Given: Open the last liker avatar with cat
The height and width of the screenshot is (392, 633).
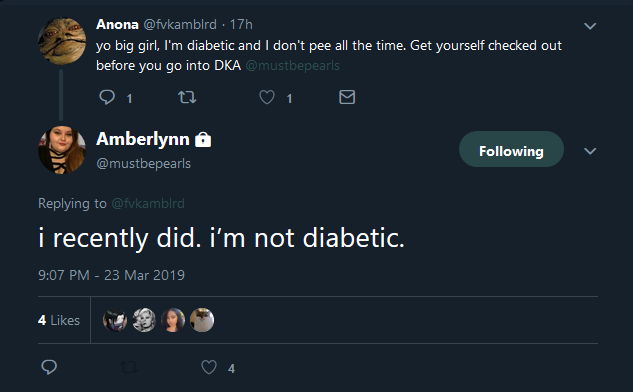Looking at the screenshot, I should point(202,320).
